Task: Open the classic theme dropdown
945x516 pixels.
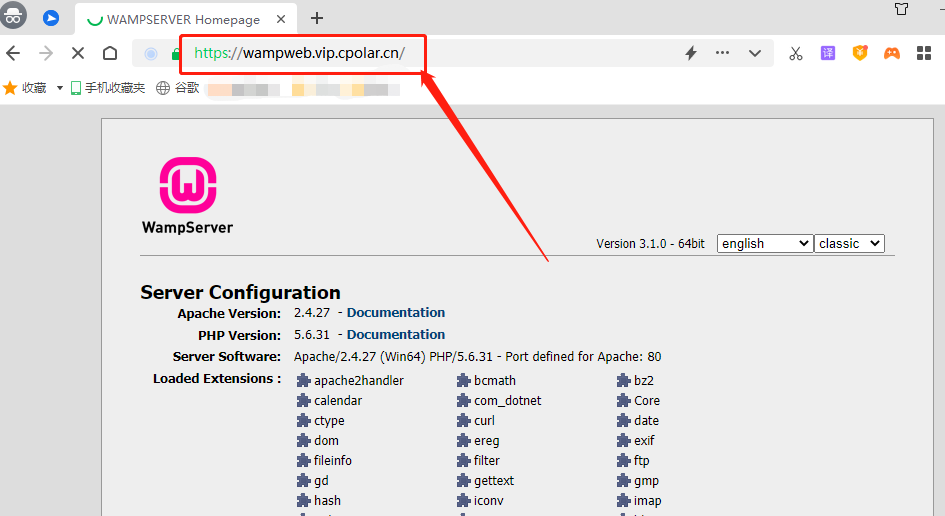Action: pyautogui.click(x=849, y=244)
